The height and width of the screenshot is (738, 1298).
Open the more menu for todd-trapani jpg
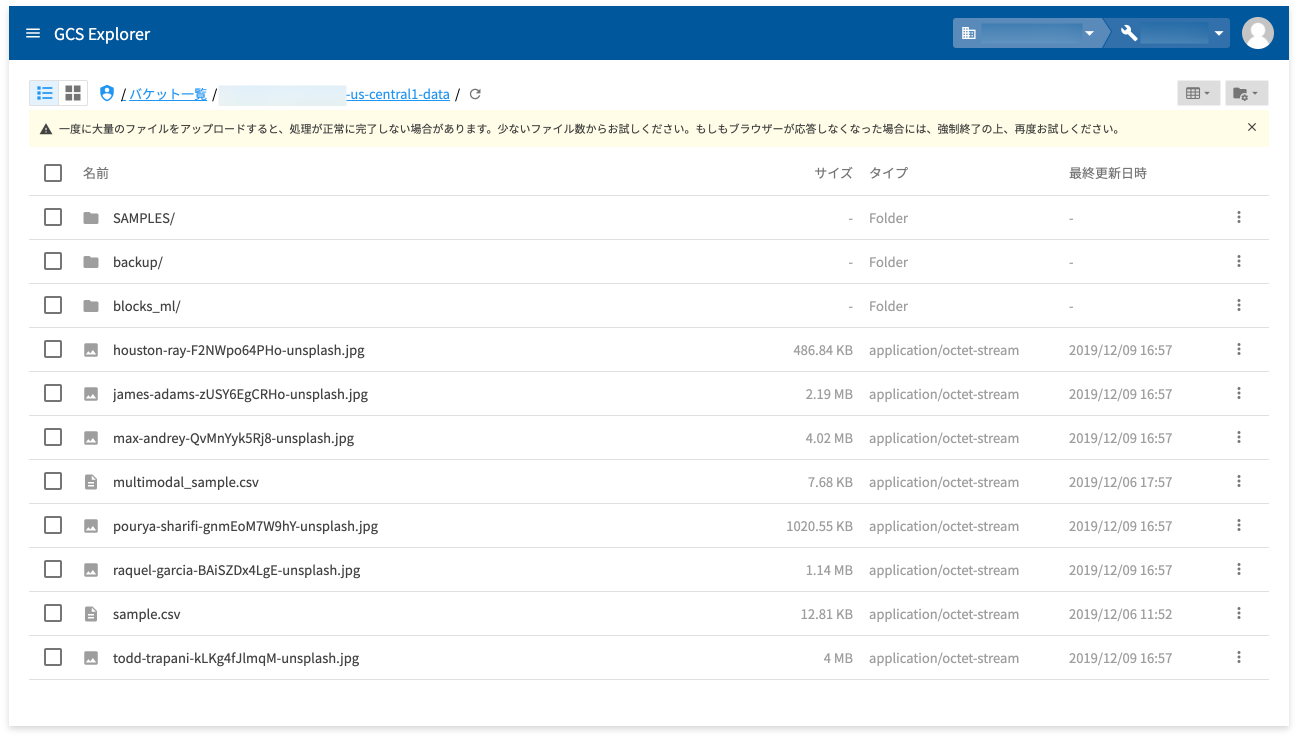coord(1239,657)
